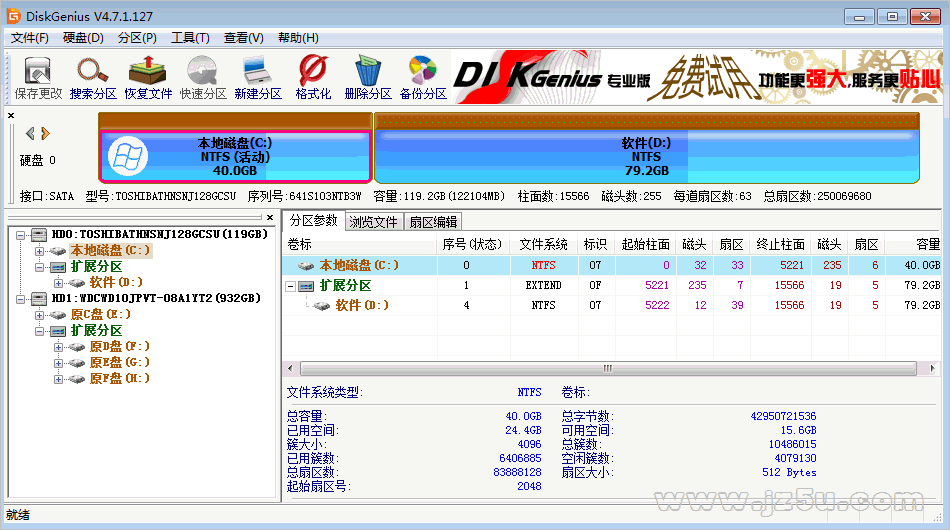Select 软件 (D:) row in partition table
The image size is (950, 530).
pos(612,305)
